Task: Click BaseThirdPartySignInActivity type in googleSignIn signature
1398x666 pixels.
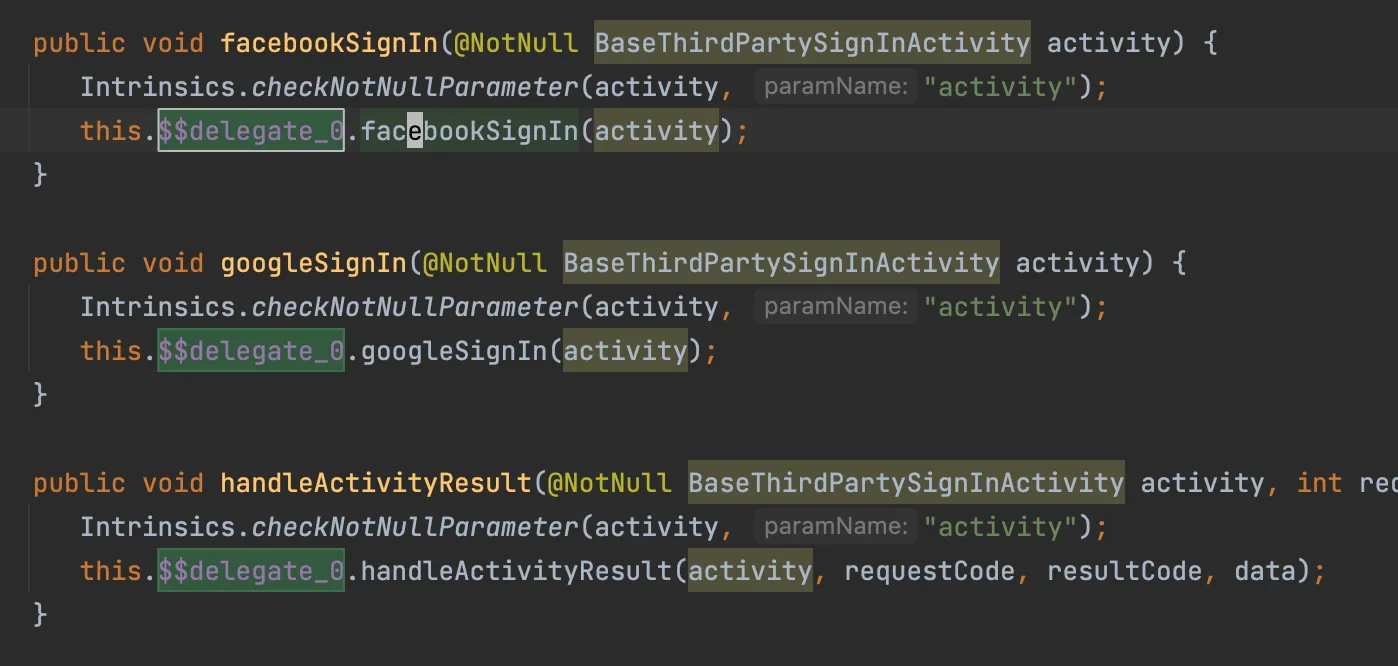Action: [x=781, y=263]
